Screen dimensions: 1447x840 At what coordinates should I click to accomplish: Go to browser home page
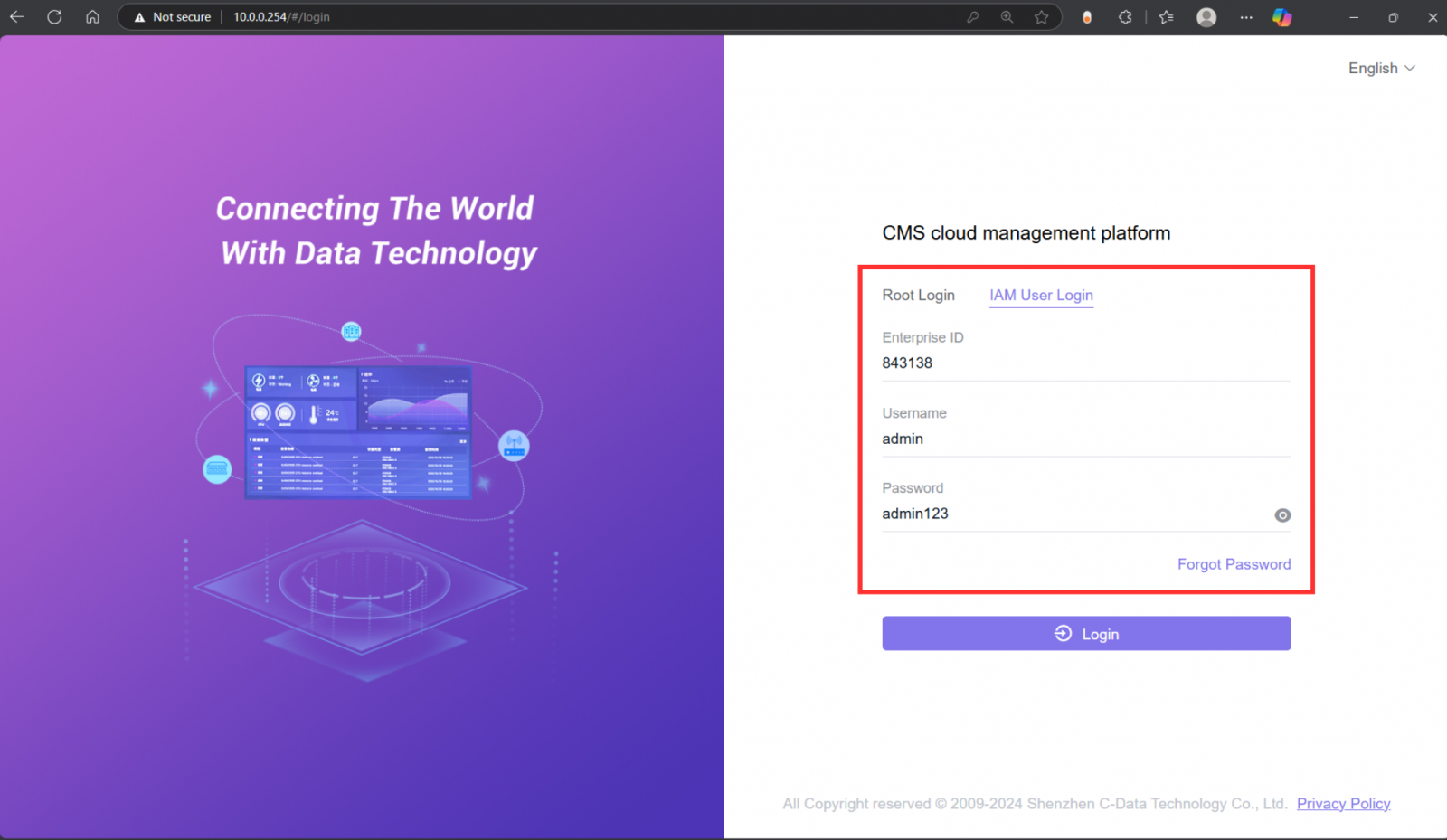[92, 16]
